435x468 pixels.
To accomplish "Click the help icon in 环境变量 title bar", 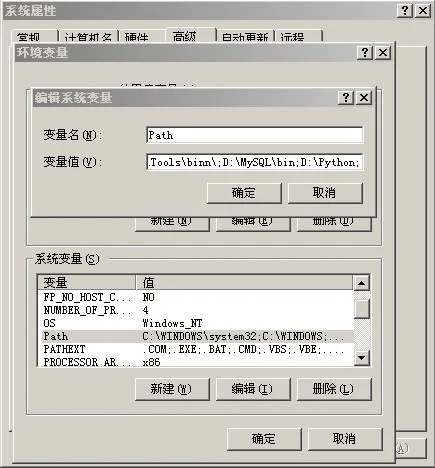I will tap(365, 53).
